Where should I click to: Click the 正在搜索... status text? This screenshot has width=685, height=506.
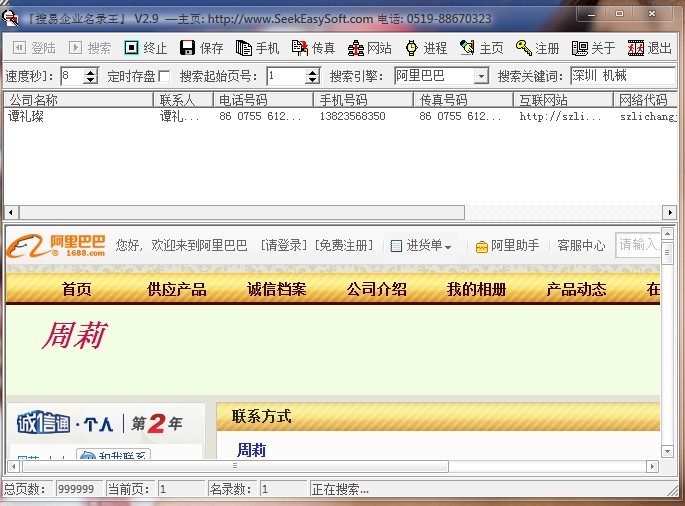click(340, 489)
